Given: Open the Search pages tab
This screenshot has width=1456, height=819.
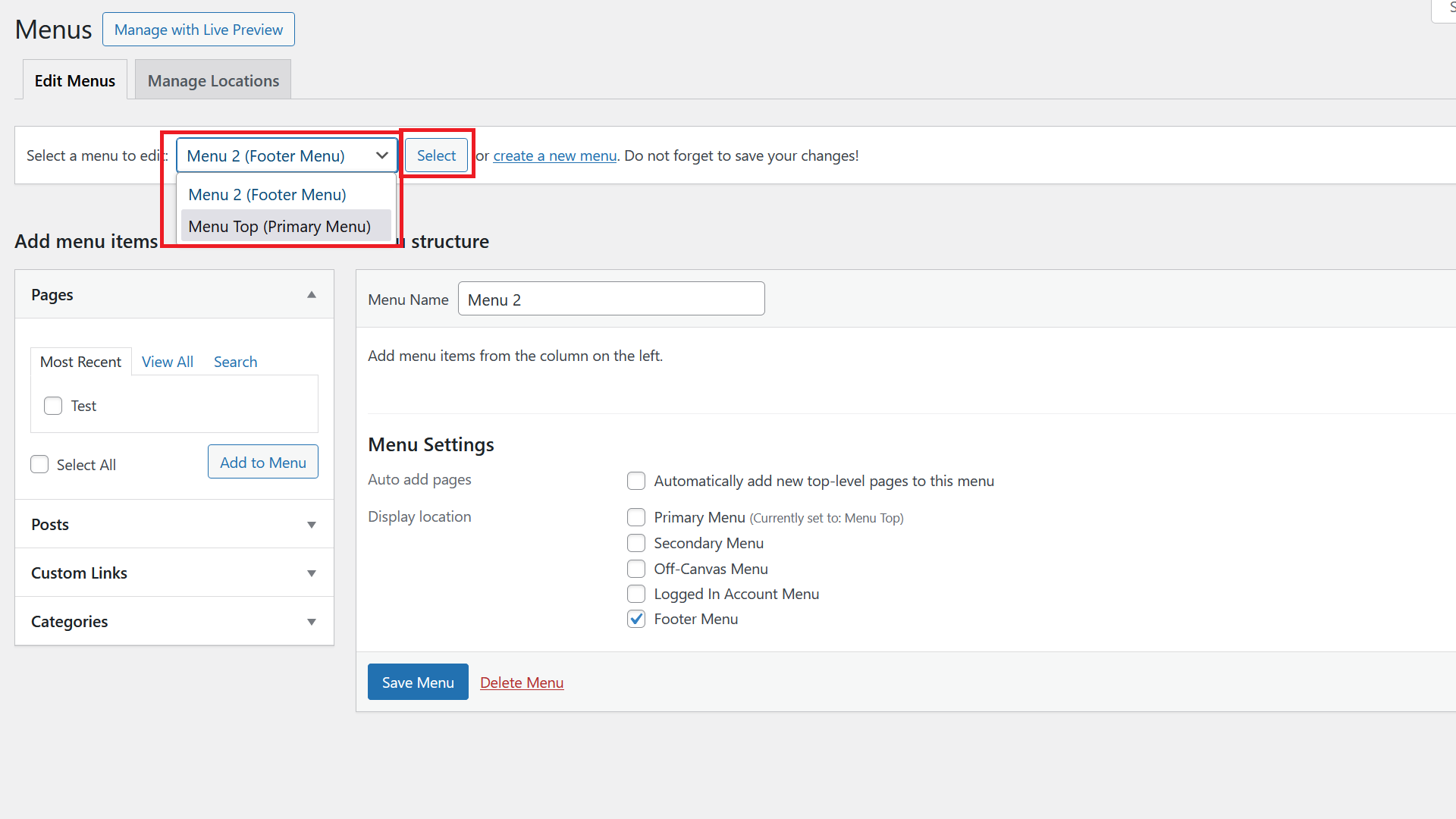Looking at the screenshot, I should pyautogui.click(x=235, y=362).
